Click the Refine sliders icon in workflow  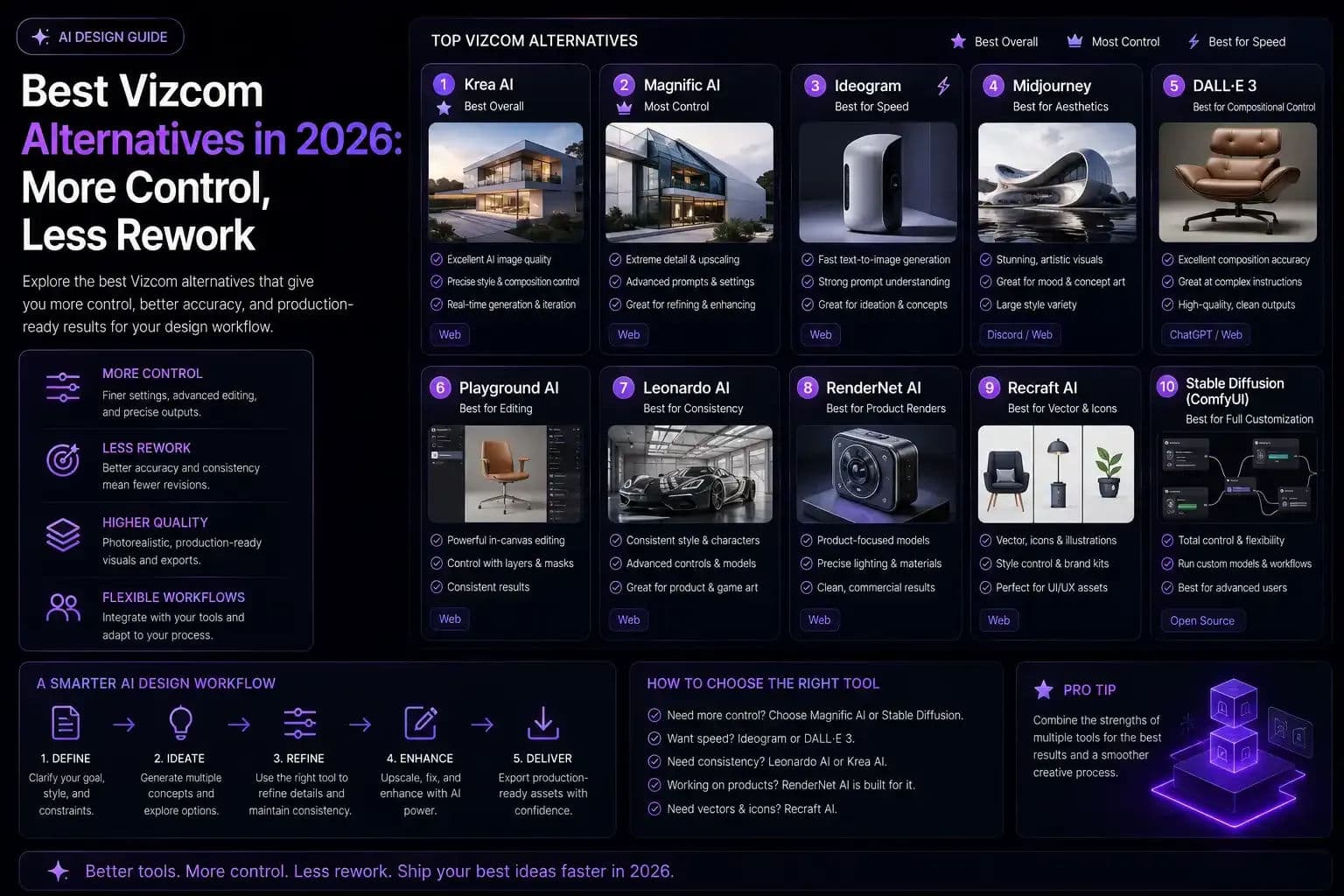click(x=299, y=724)
